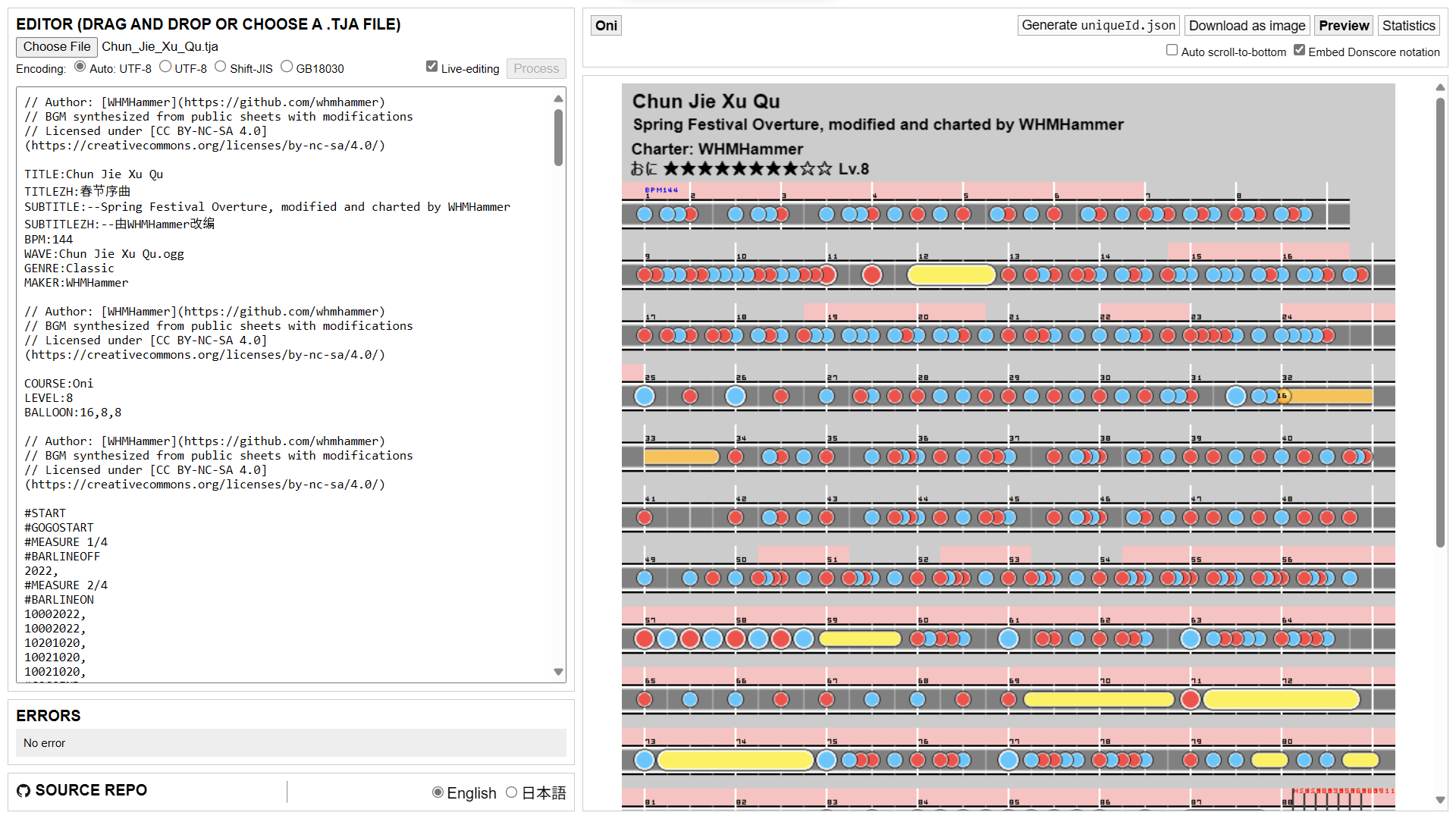Open the Statistics tab
Viewport: 1456px width, 819px height.
1408,26
